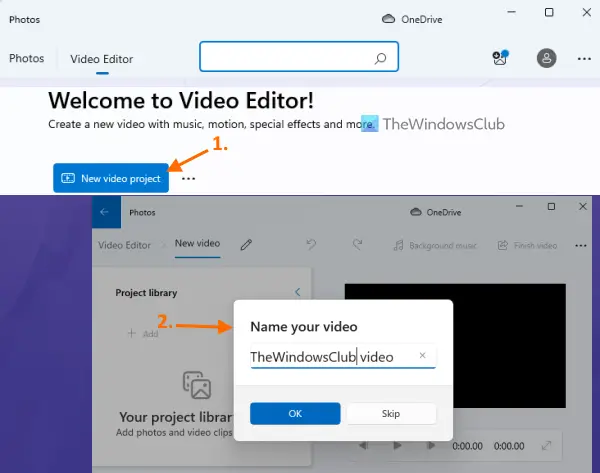Viewport: 600px width, 473px height.
Task: Click the previous frame control
Action: 364,445
